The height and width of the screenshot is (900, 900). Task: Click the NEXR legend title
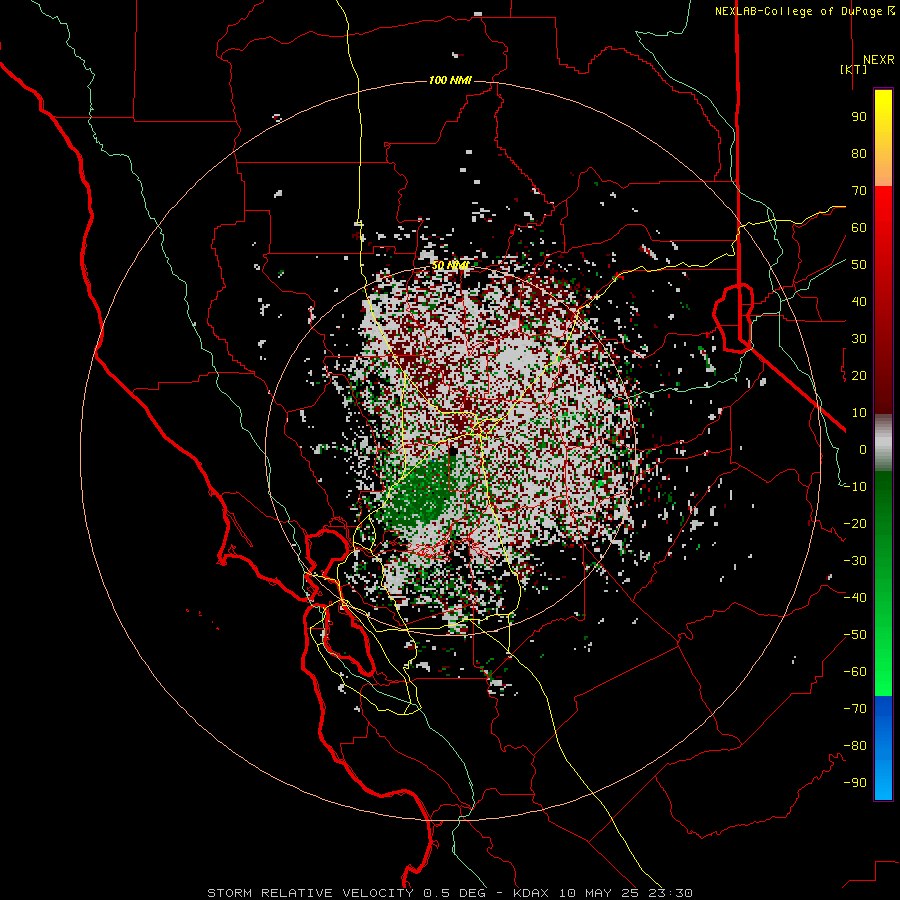(x=879, y=60)
